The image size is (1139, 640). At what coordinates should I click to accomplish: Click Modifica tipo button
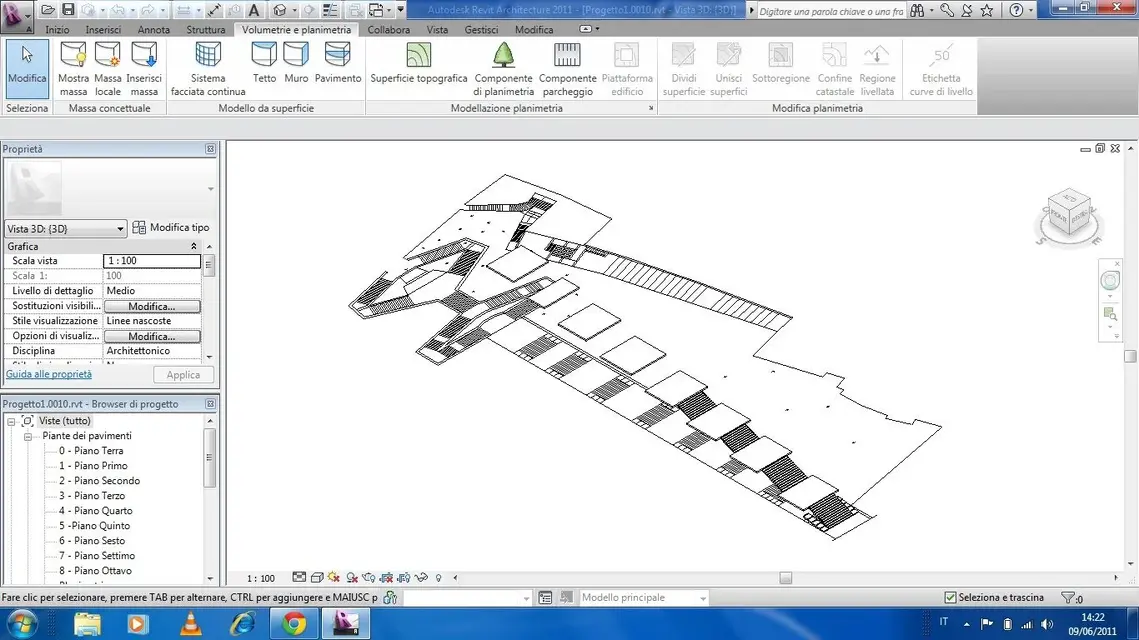coord(171,227)
